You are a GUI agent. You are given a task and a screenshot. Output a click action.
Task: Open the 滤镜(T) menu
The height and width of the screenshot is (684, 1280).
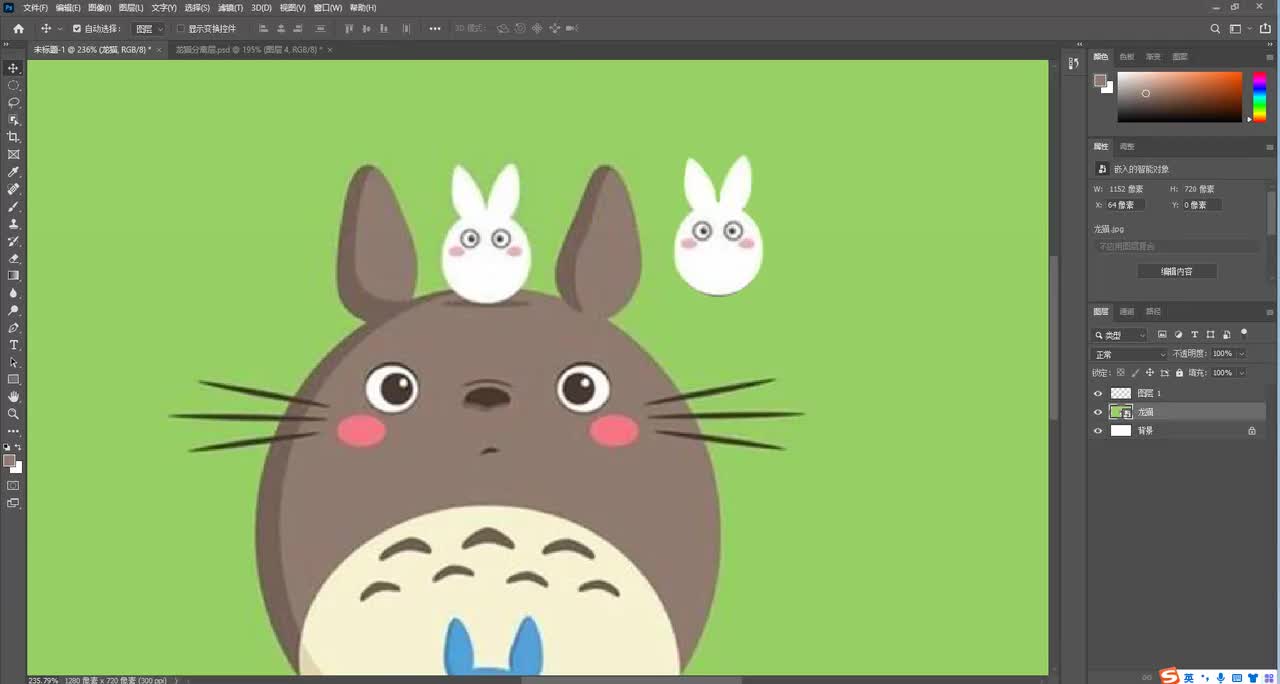pos(231,7)
